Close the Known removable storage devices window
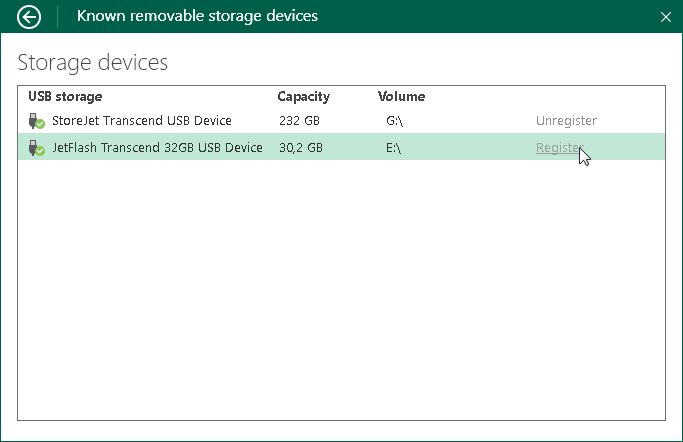Screen dimensions: 683x442 [x=666, y=17]
